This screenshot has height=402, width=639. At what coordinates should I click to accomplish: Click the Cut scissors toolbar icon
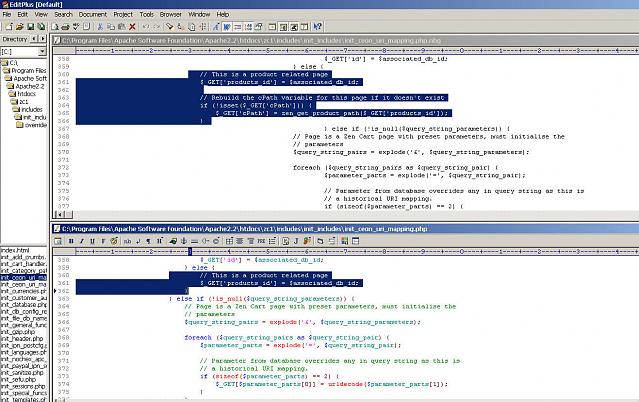coord(100,27)
